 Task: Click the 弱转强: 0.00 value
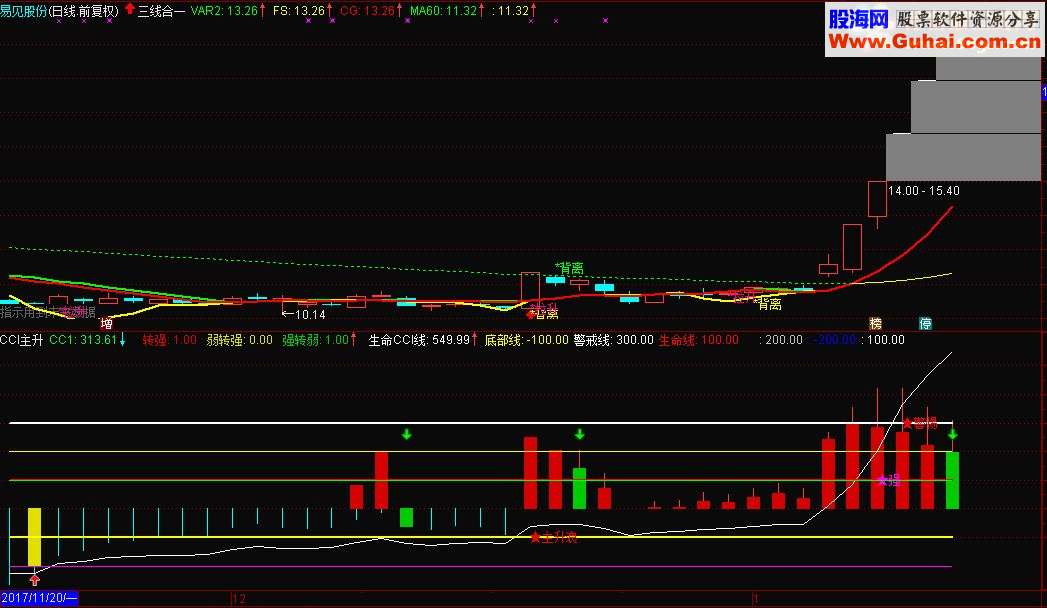(x=240, y=340)
